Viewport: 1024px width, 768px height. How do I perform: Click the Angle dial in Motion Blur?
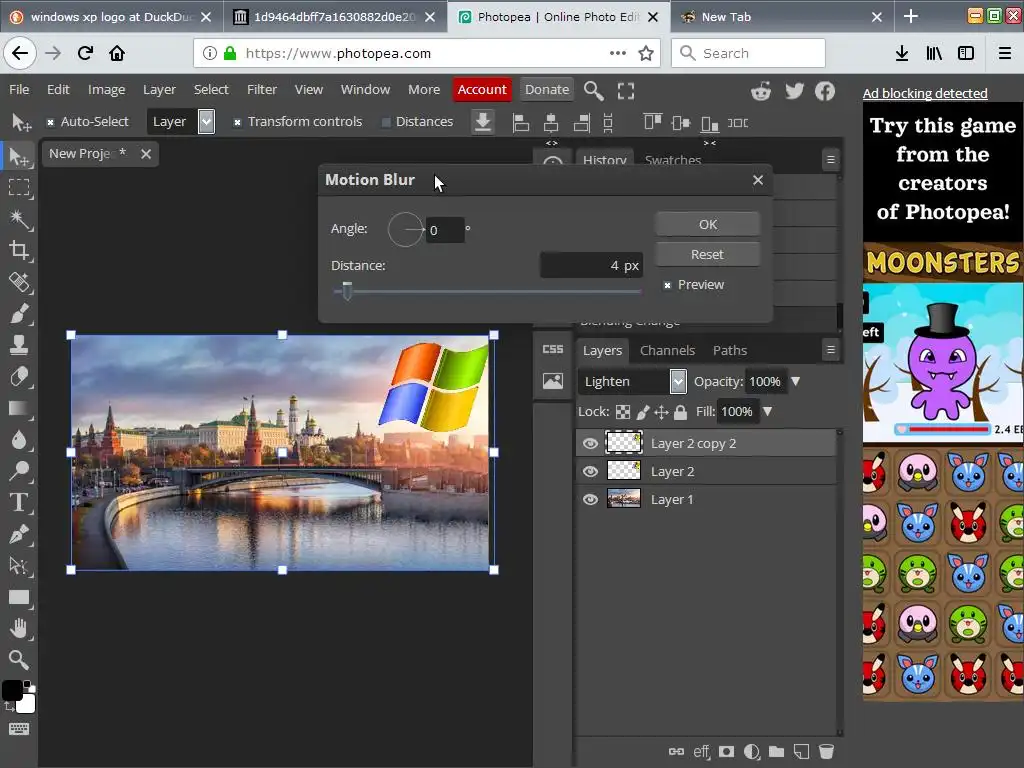406,229
